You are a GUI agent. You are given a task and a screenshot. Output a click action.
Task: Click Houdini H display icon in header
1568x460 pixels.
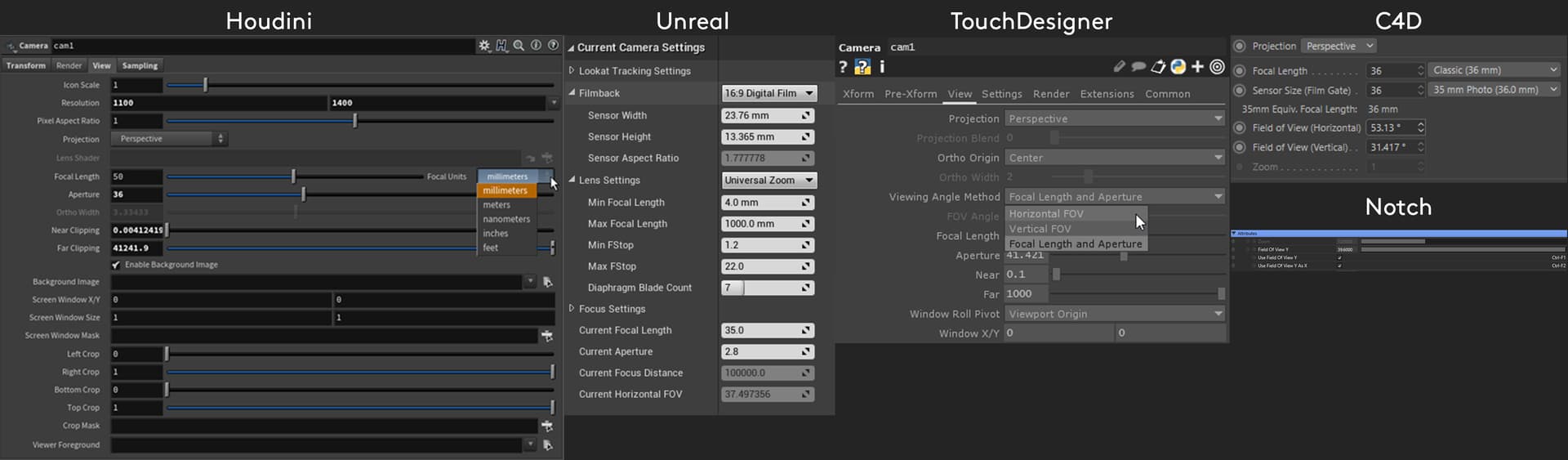coord(501,46)
